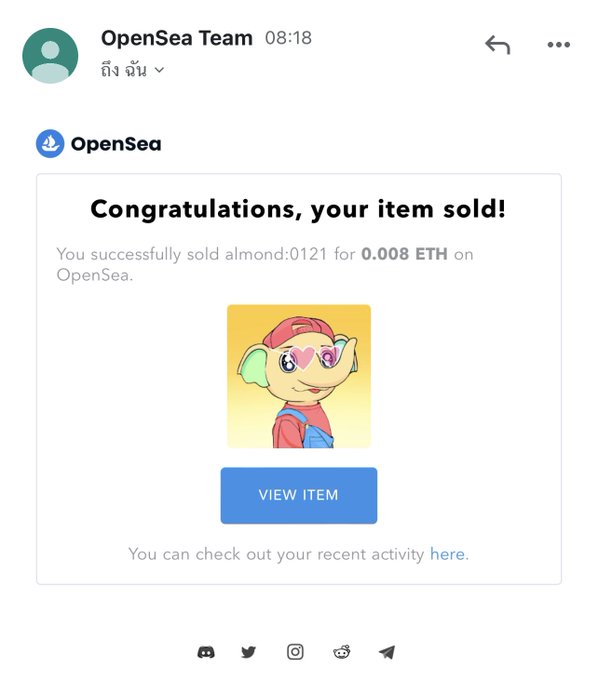This screenshot has width=598, height=680.
Task: Tap the 'Congratulations, your item sold!' heading
Action: (298, 209)
